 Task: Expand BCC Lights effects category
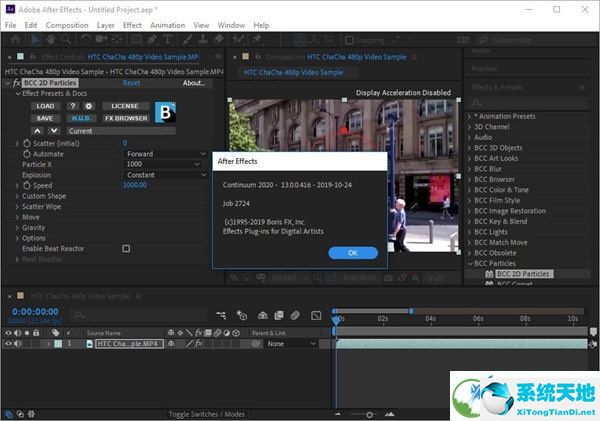coord(470,232)
